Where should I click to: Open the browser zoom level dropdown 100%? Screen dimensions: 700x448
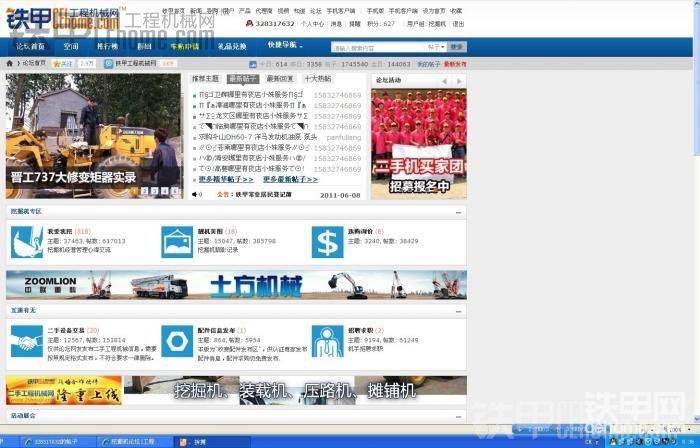pyautogui.click(x=676, y=429)
